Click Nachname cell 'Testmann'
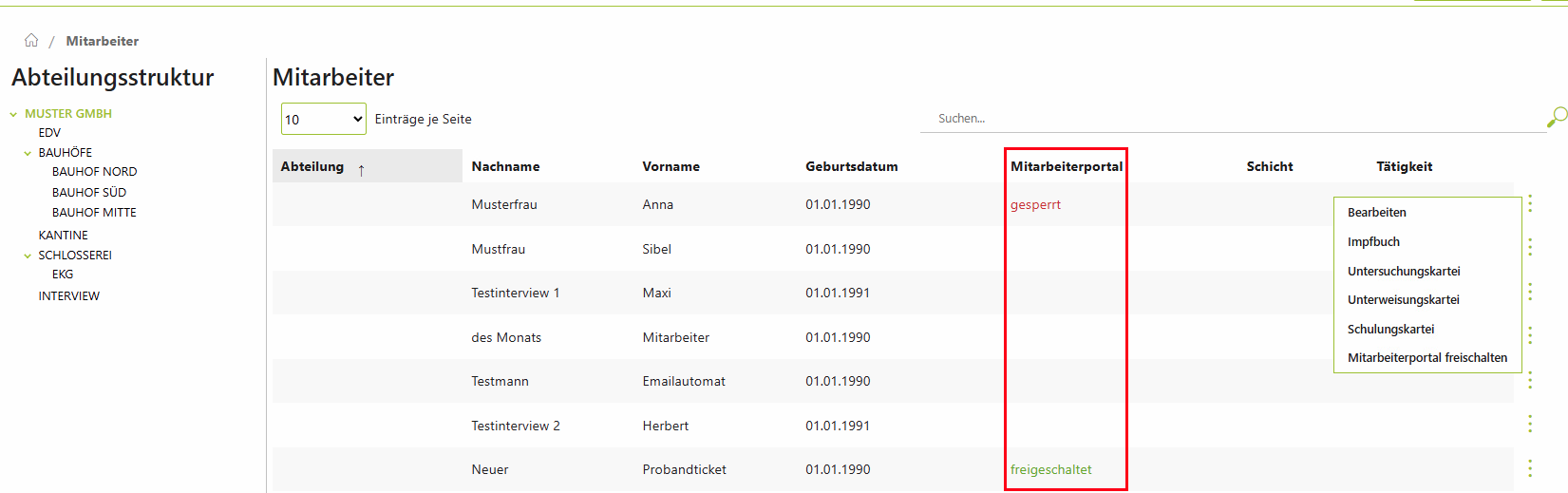This screenshot has width=1568, height=493. tap(500, 381)
